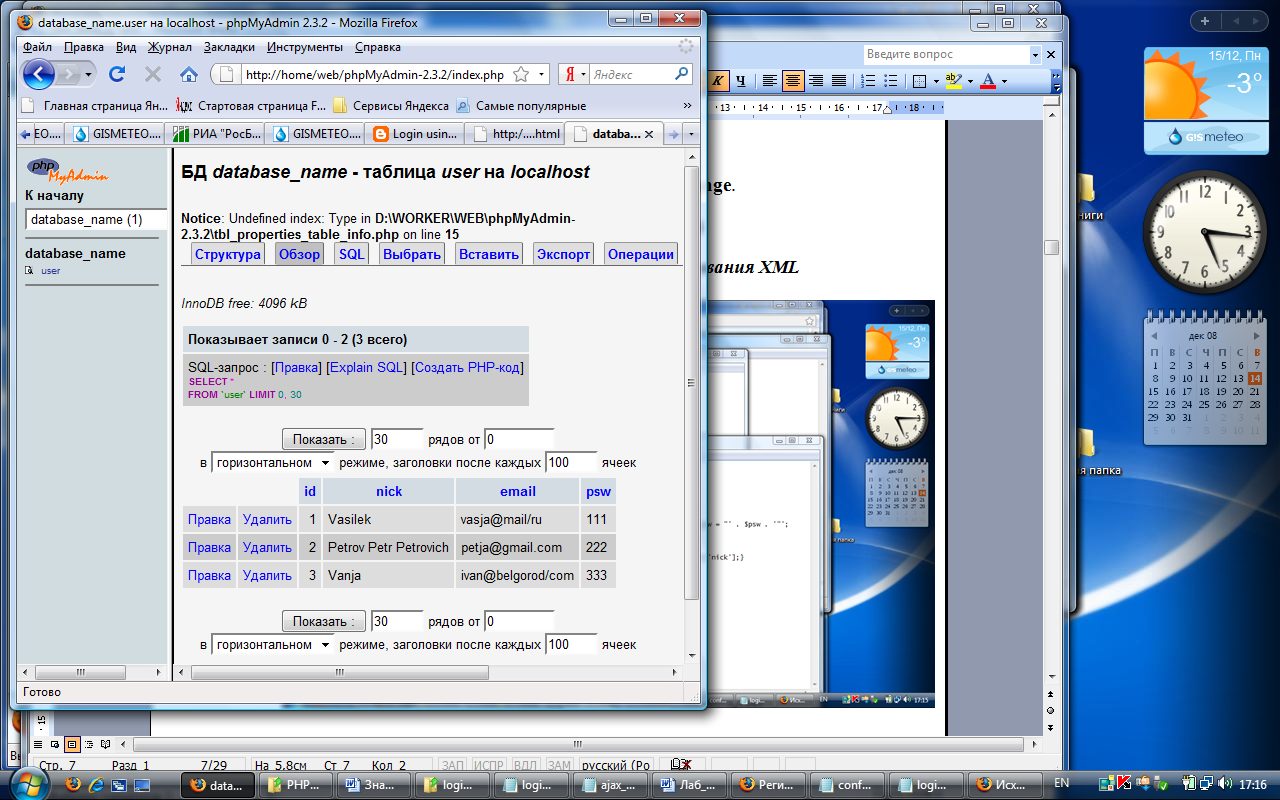Open the Операции tab in phpMyAdmin
Viewport: 1280px width, 800px height.
coord(641,254)
